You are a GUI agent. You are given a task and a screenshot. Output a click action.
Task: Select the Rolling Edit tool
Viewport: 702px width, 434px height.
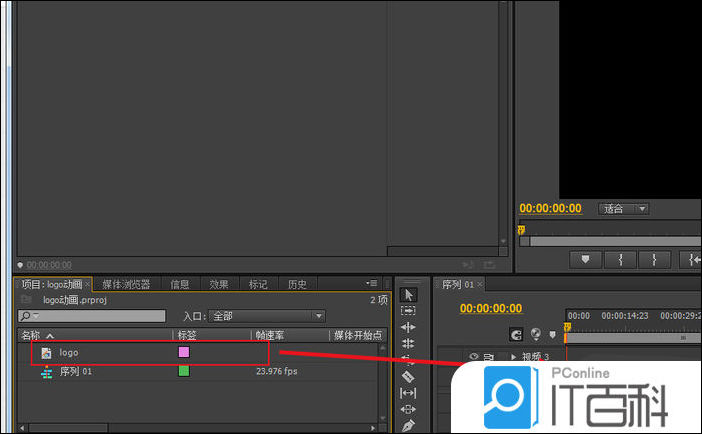coord(408,343)
